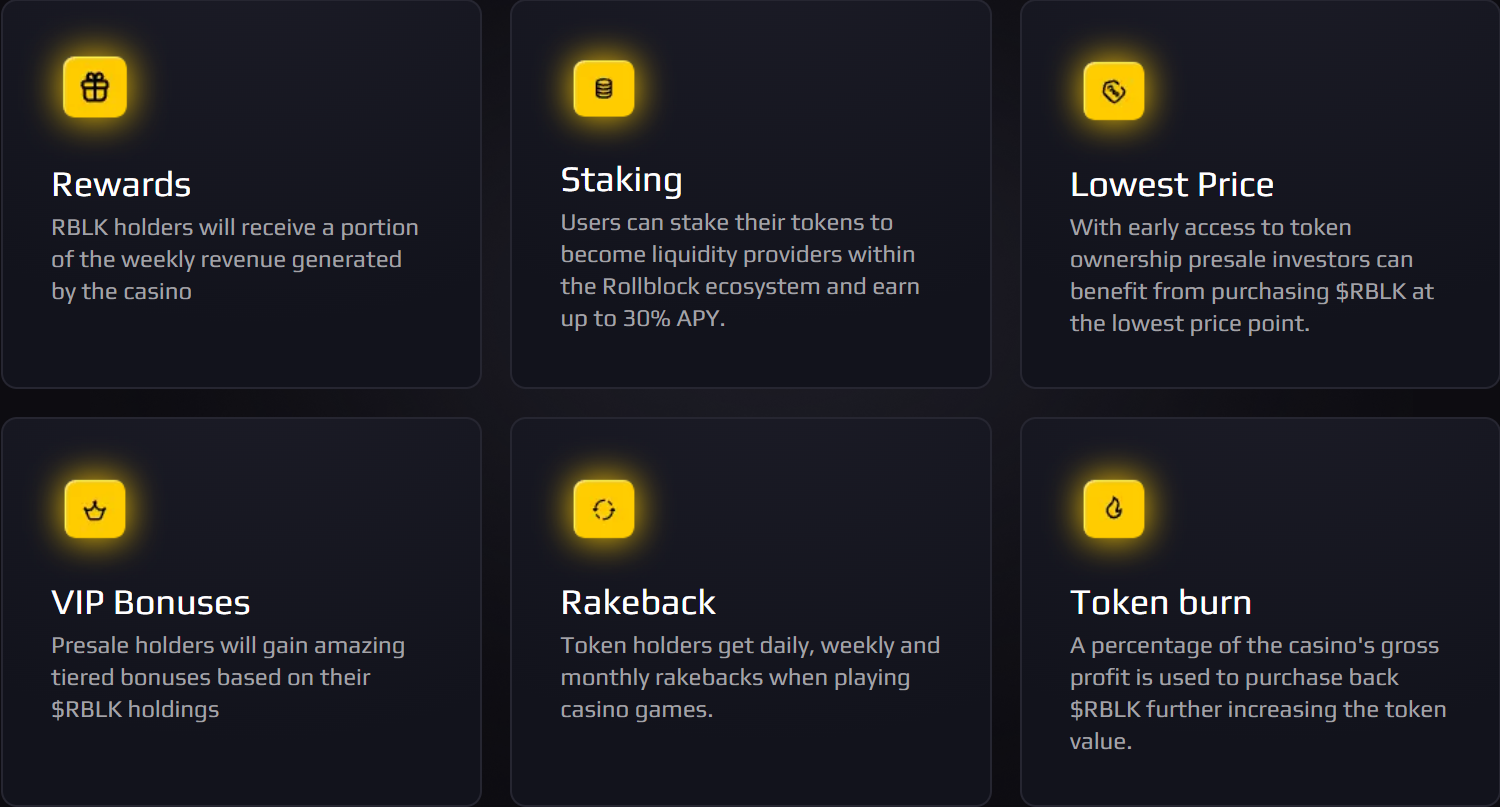1500x807 pixels.
Task: Click the coin stack Staking icon
Action: pyautogui.click(x=604, y=88)
